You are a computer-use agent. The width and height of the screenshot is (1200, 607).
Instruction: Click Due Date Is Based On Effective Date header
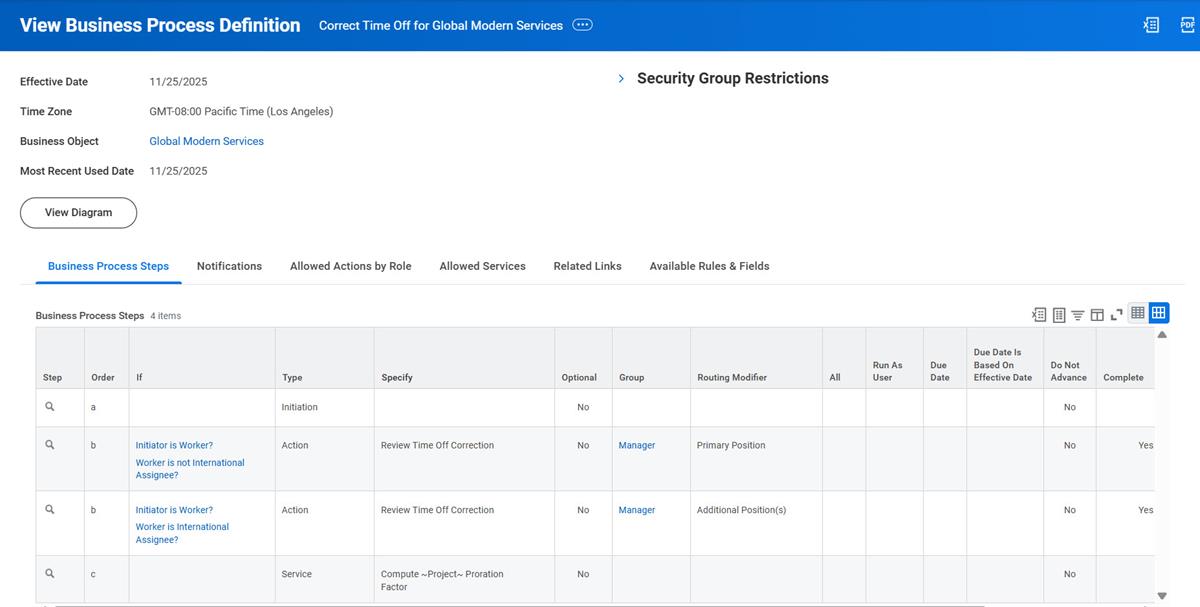click(x=1005, y=358)
